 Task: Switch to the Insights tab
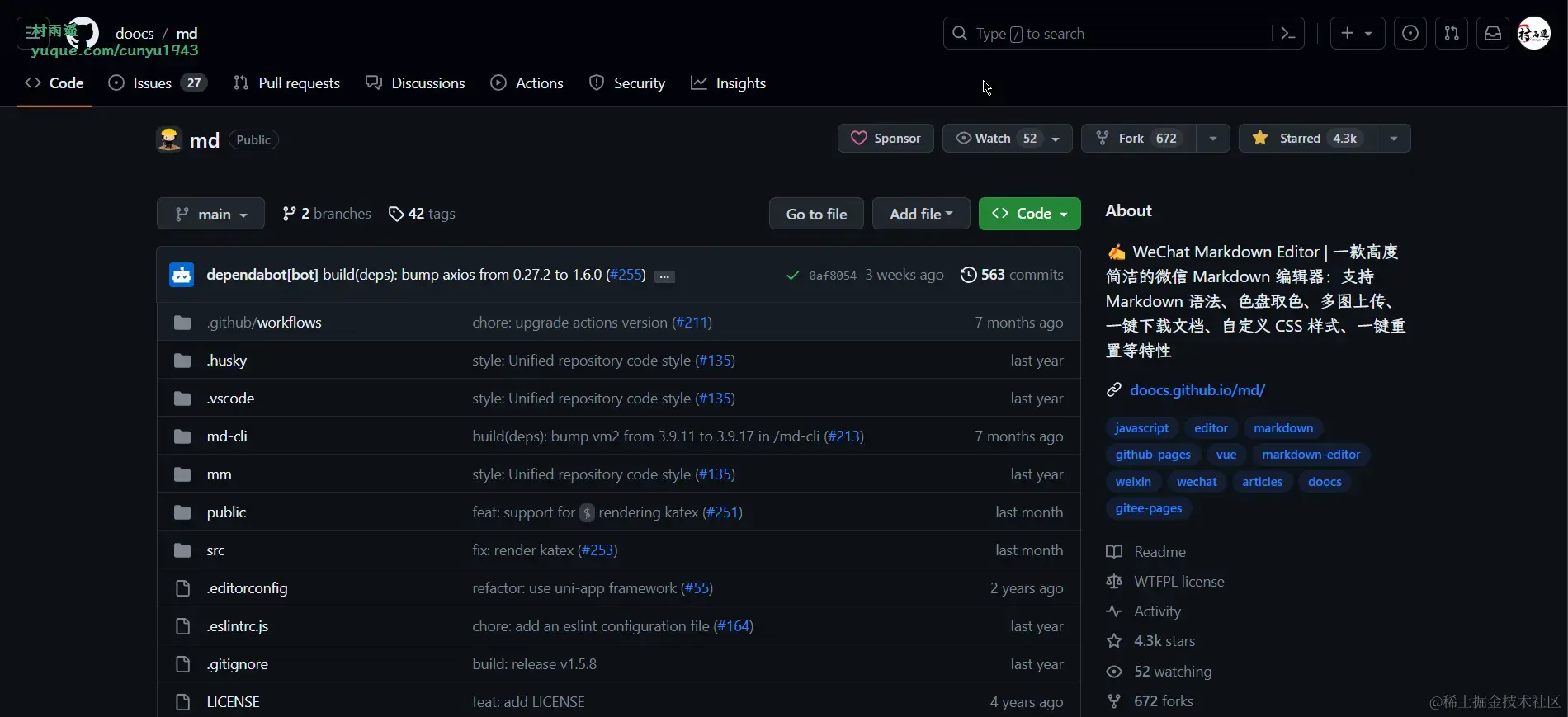pyautogui.click(x=729, y=83)
